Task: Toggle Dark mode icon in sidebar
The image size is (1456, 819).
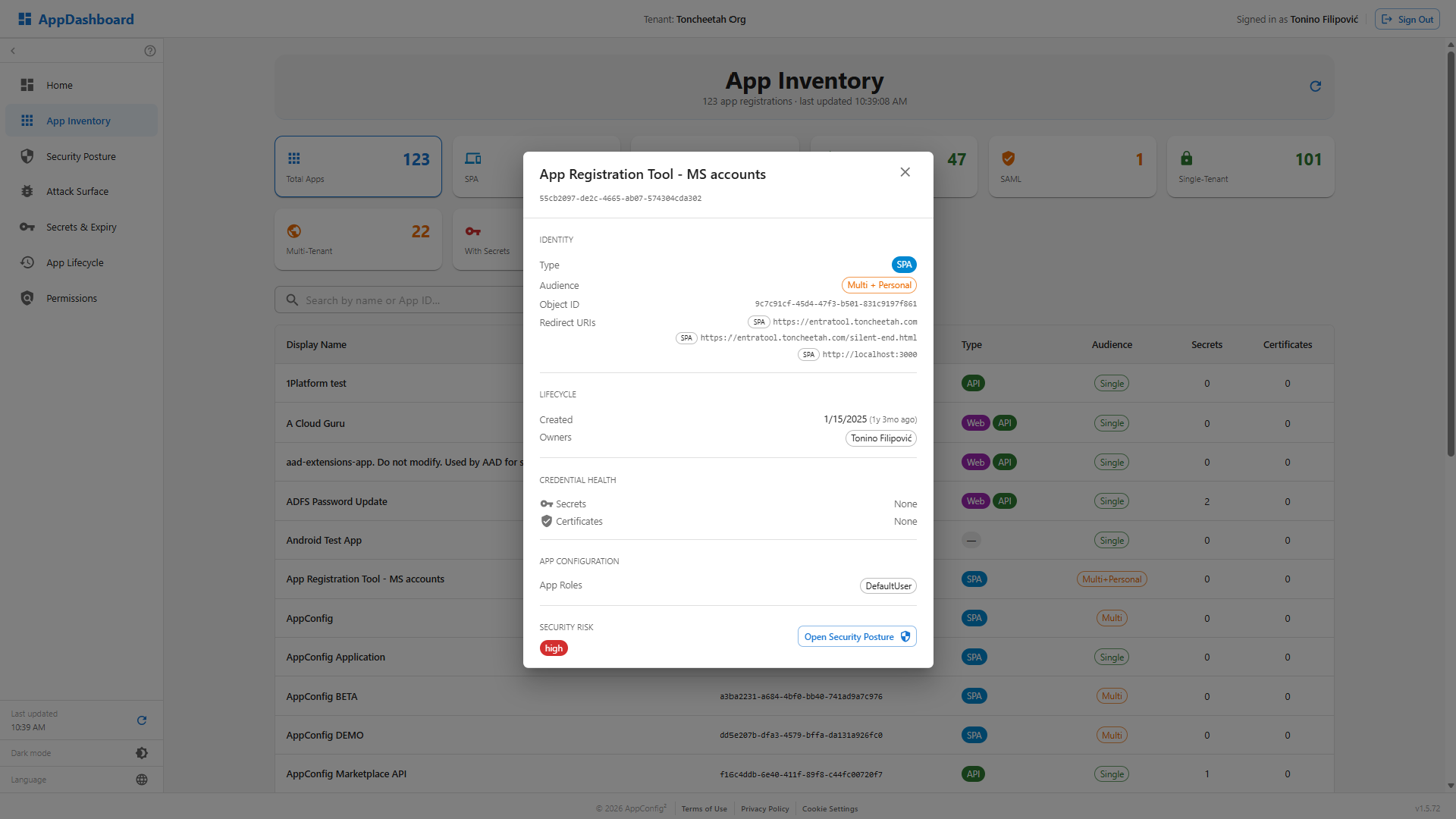Action: (142, 753)
